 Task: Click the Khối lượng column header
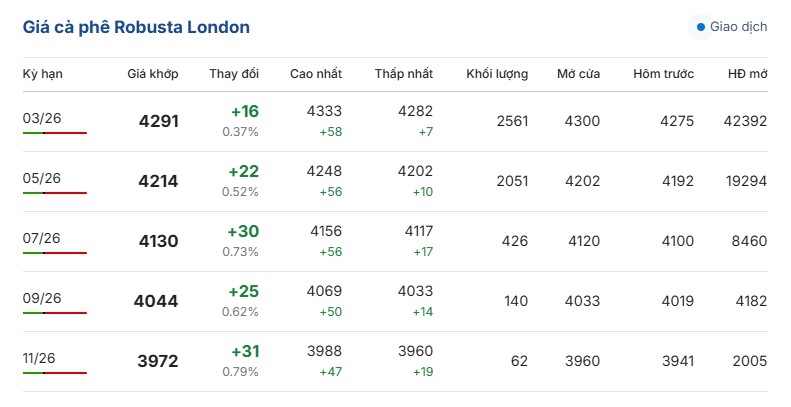(497, 75)
